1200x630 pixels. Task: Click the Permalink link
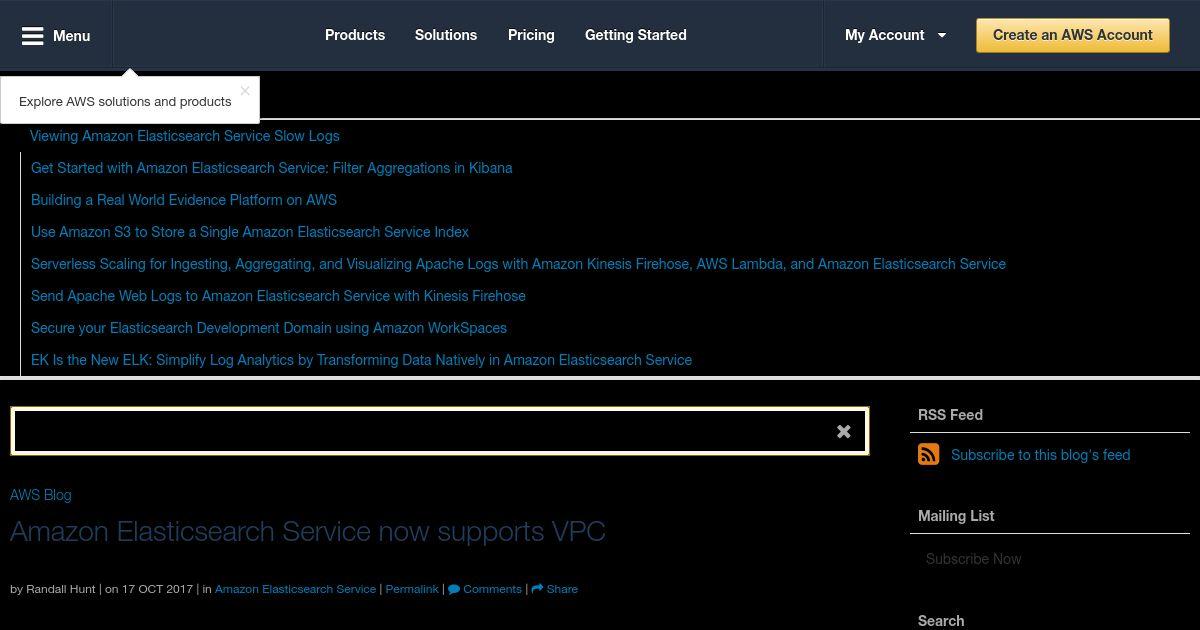point(412,589)
